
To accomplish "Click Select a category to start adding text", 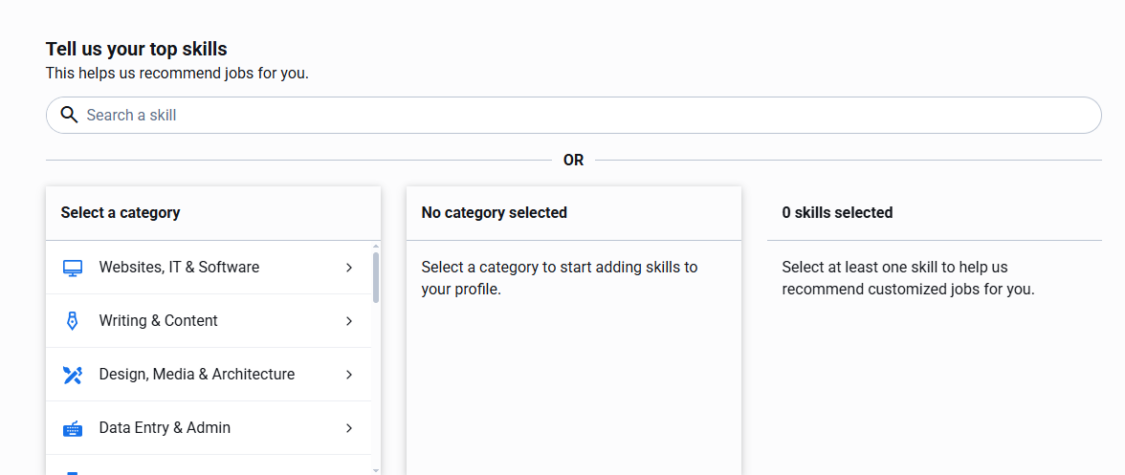I will click(560, 278).
